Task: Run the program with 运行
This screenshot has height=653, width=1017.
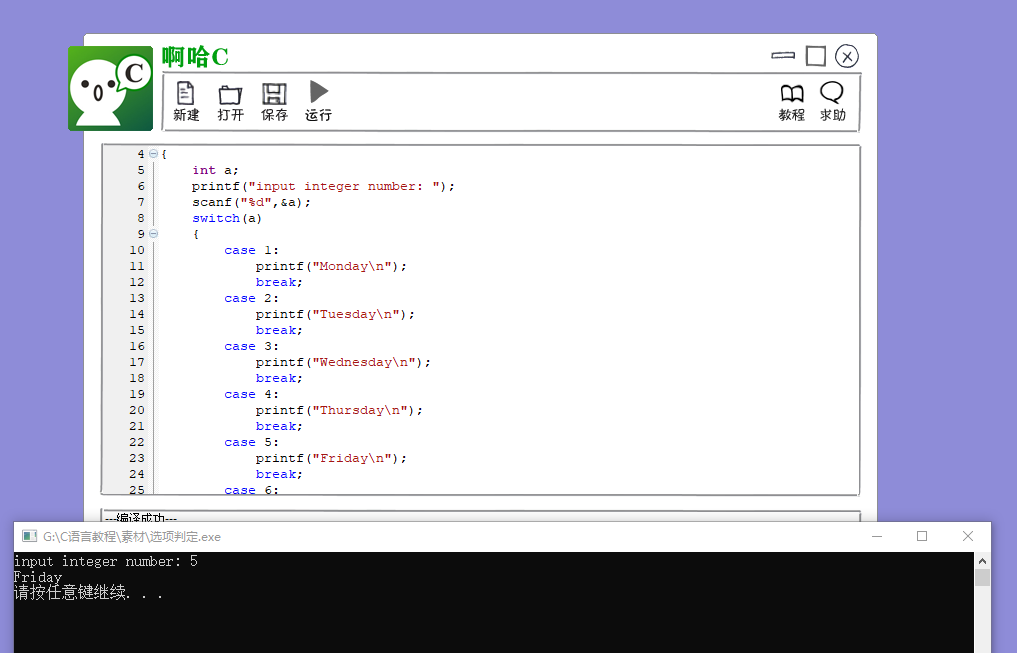Action: (x=318, y=102)
